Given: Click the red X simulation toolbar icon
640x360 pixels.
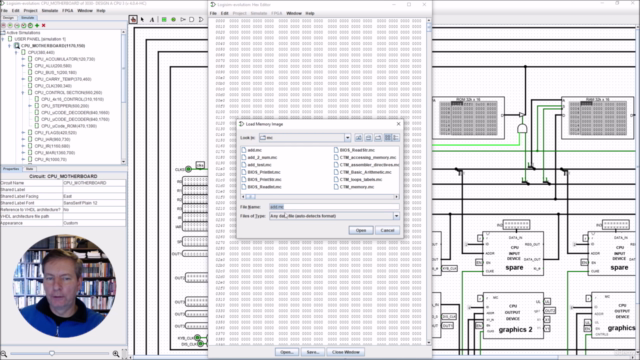Looking at the screenshot, I should [44, 25].
